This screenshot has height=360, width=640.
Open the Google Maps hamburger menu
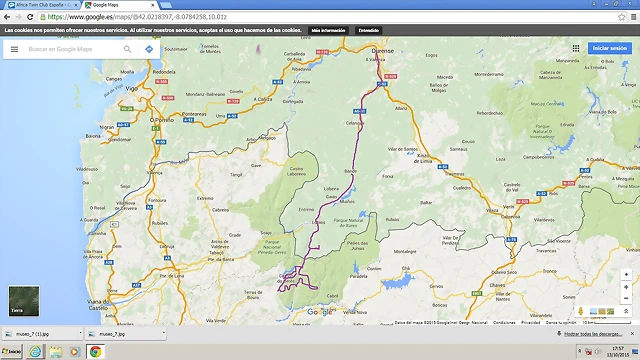14,49
